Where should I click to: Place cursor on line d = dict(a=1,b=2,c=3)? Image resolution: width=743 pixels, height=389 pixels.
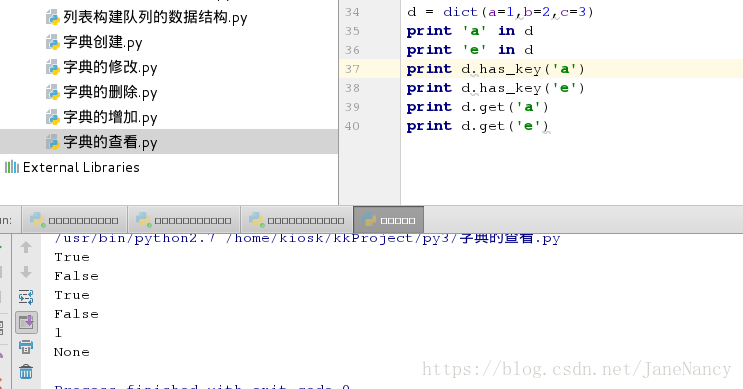coord(500,12)
